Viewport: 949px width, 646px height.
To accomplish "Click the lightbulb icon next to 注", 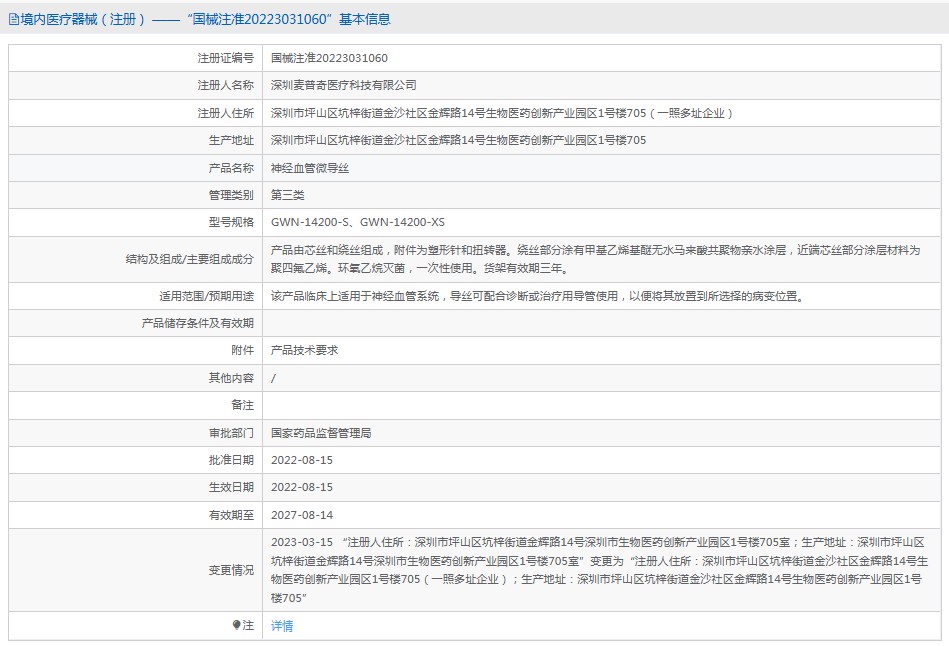I will (x=236, y=625).
